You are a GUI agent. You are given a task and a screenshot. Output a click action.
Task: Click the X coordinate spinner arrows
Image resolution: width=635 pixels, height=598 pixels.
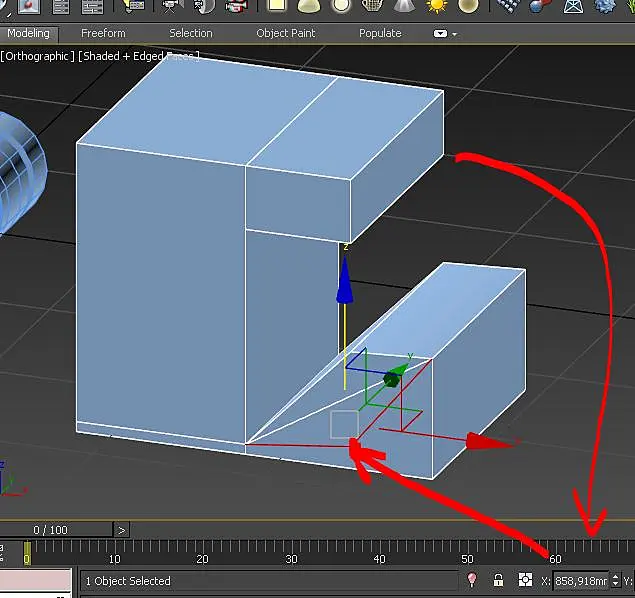coord(616,581)
